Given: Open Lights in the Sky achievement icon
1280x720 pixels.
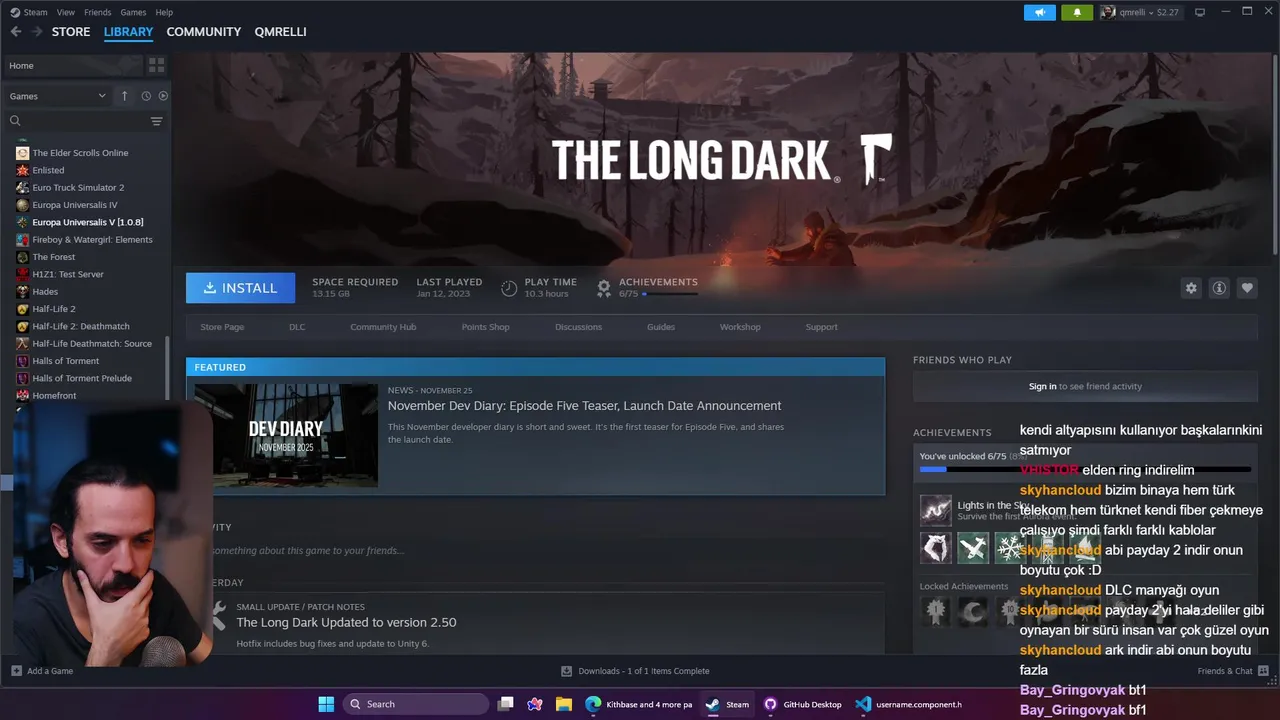Looking at the screenshot, I should (x=936, y=510).
